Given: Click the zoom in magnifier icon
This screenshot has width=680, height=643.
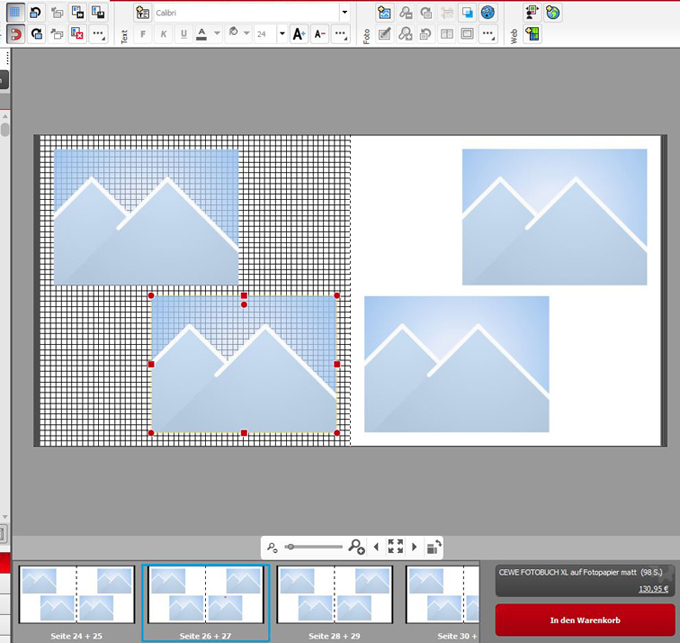Looking at the screenshot, I should (x=356, y=547).
